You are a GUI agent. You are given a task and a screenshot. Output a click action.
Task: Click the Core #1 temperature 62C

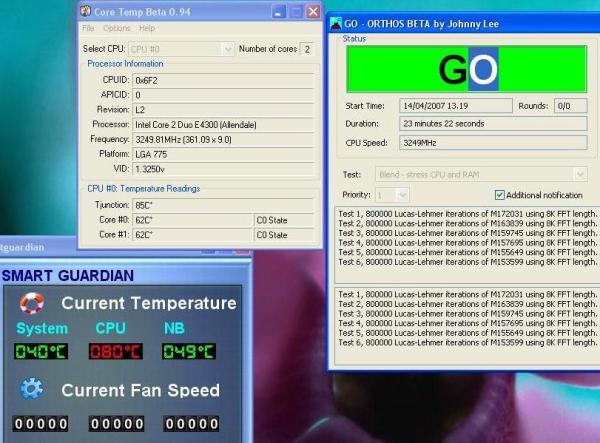pos(192,235)
